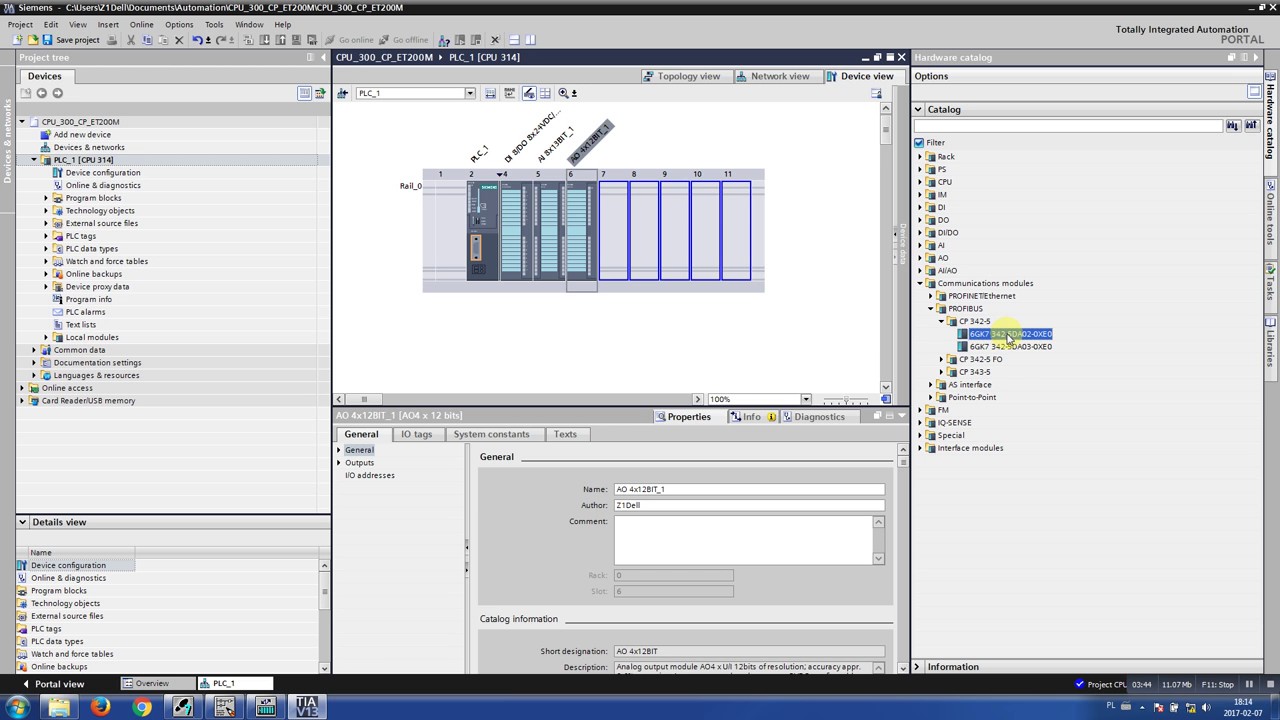Viewport: 1280px width, 720px height.
Task: Switch to the Network view tab
Action: click(x=772, y=76)
